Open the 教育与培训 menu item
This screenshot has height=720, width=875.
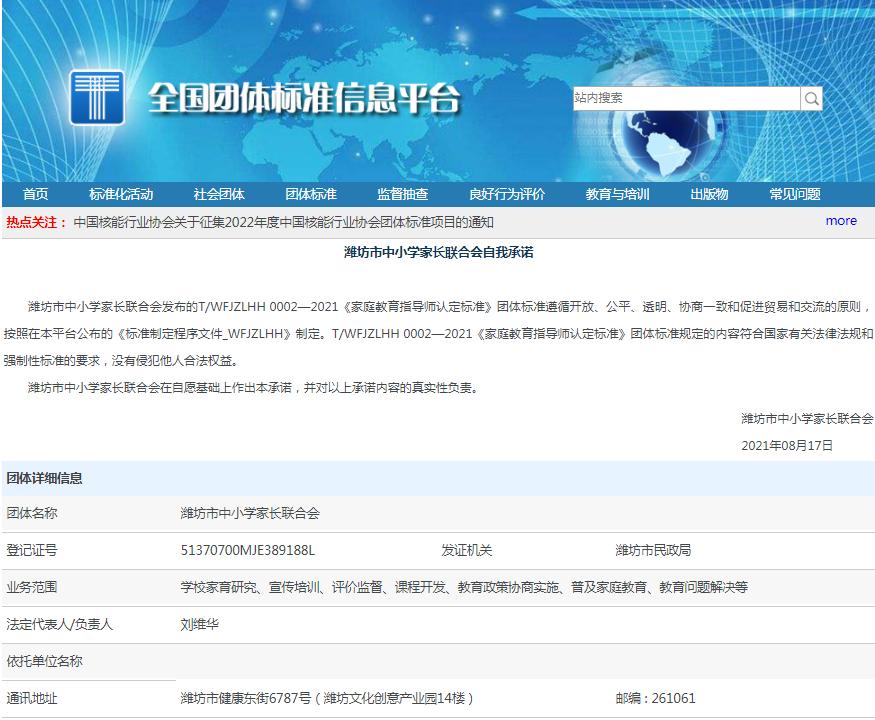617,194
